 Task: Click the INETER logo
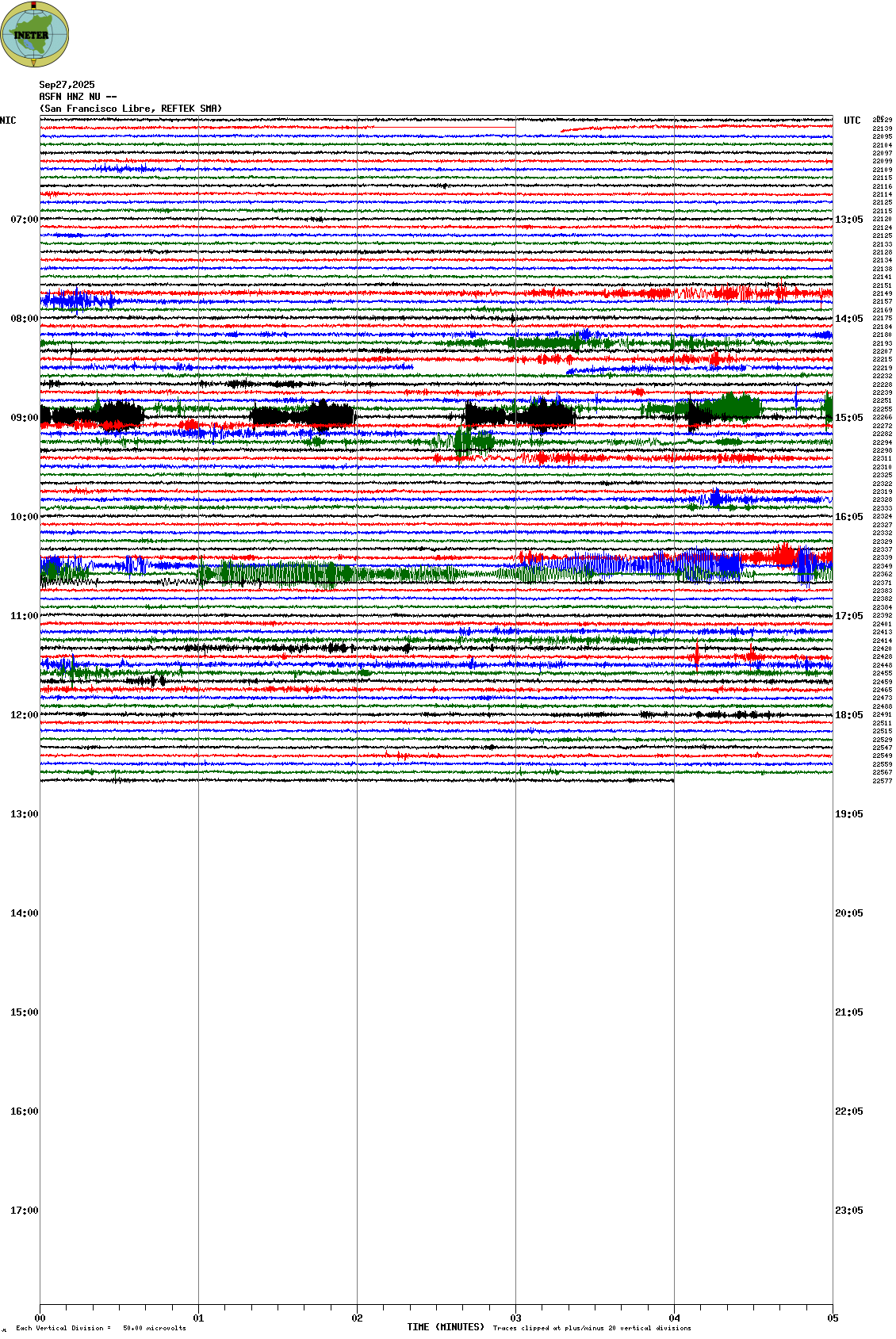tap(34, 34)
